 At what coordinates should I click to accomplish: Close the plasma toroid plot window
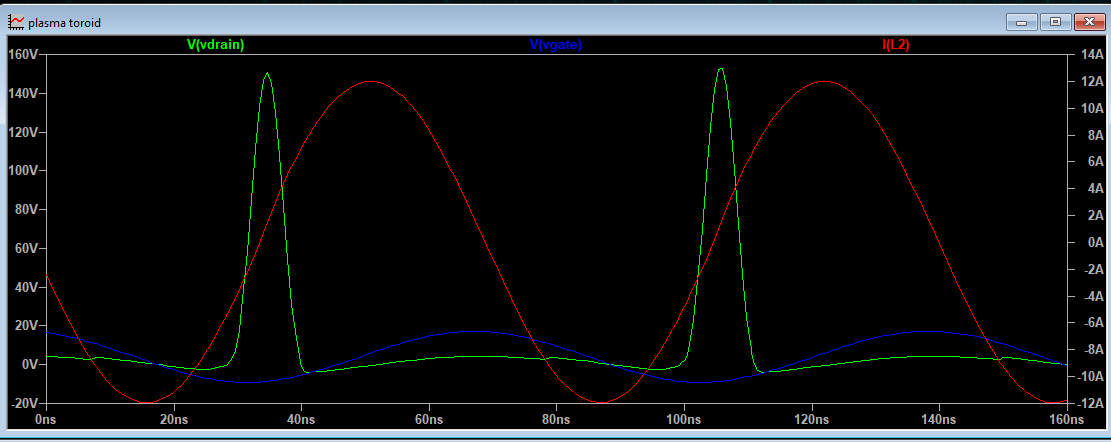(1087, 21)
